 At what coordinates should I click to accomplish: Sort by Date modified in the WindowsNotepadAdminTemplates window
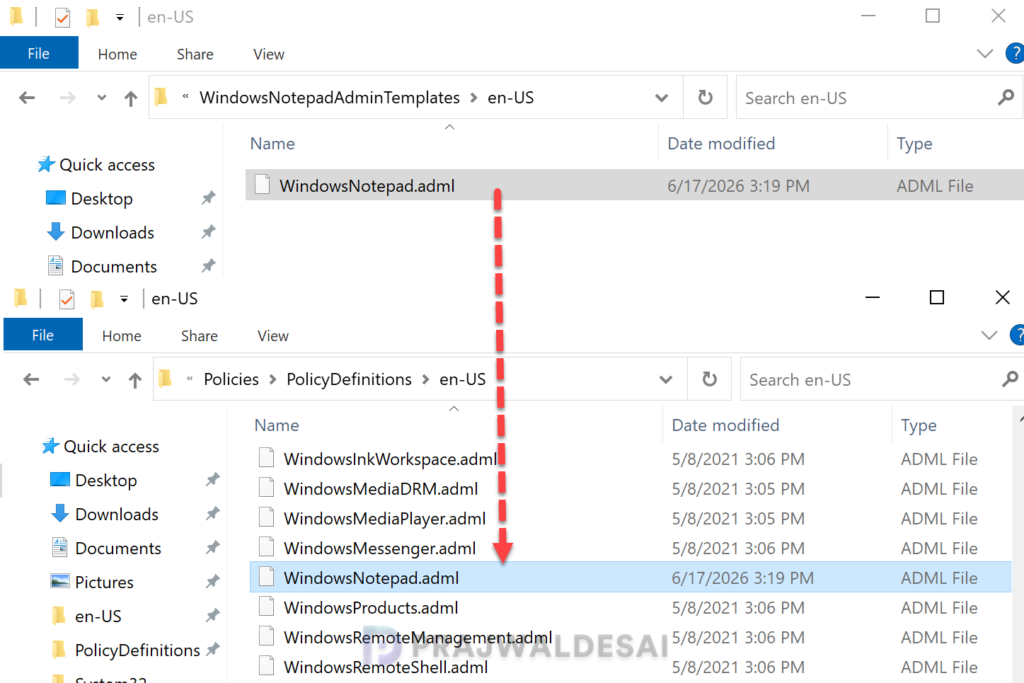tap(721, 144)
